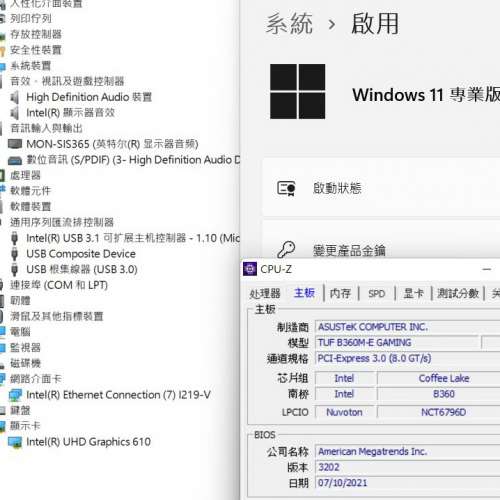Collapse the 顯示卡 category
The image size is (500, 500).
pos(25,426)
